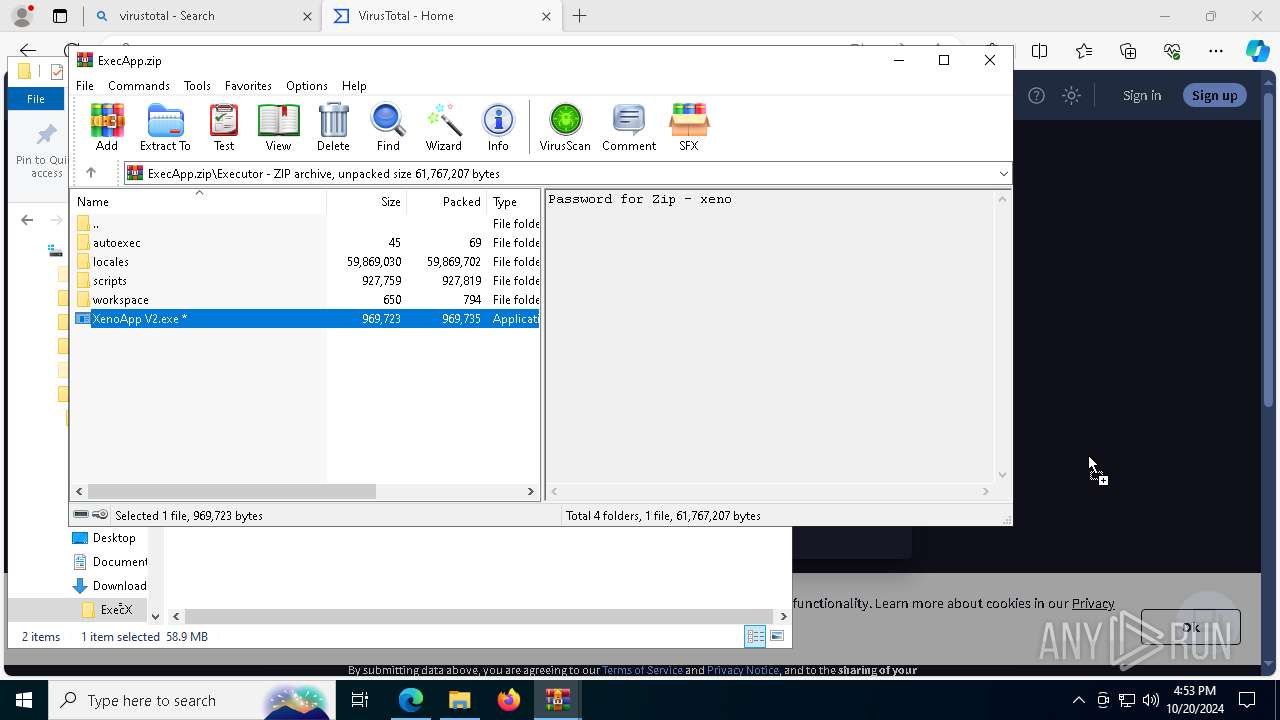Click the Edge split screen icon

pos(1040,51)
